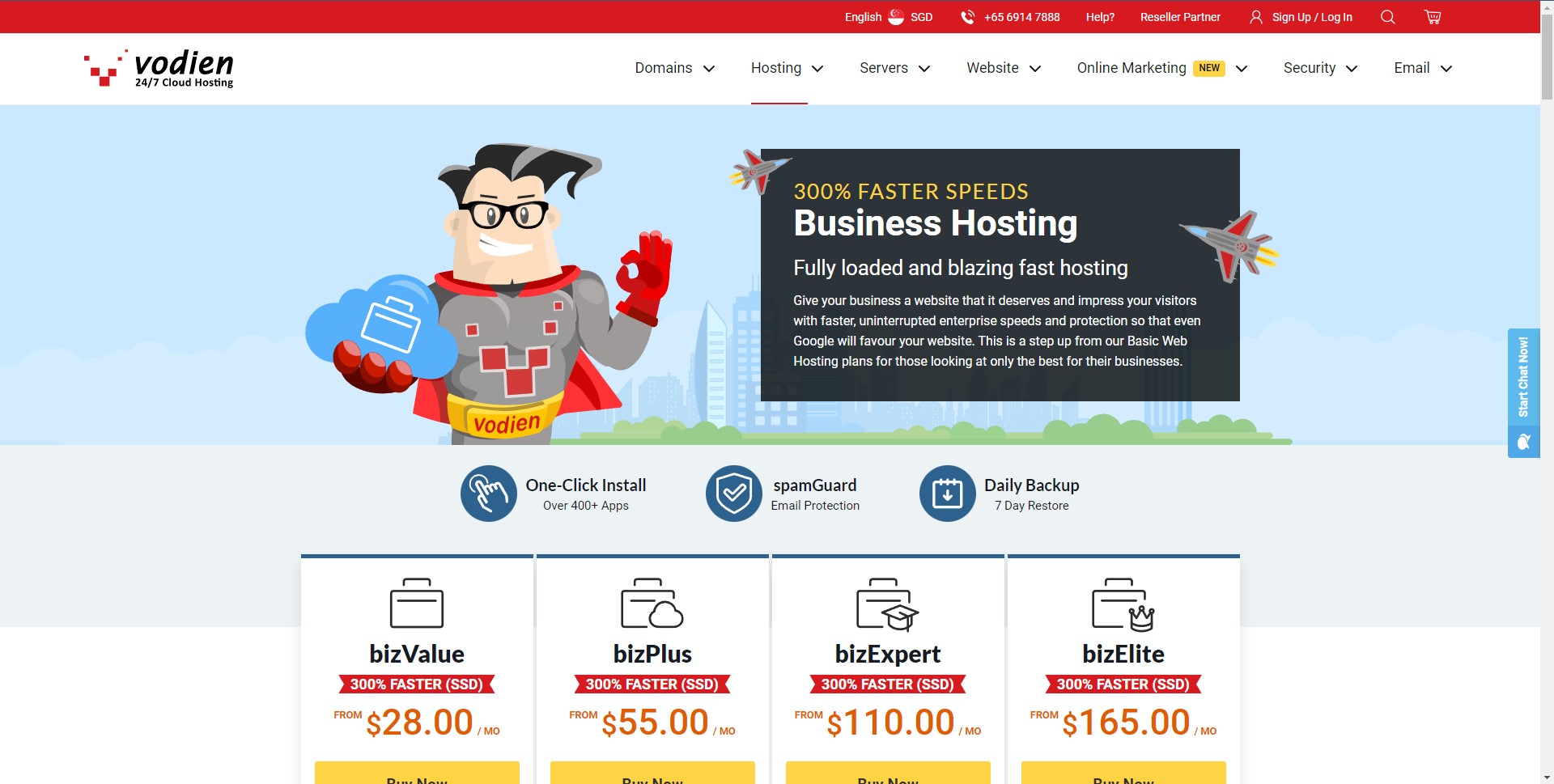Click the spamGuard shield icon
1554x784 pixels.
tap(734, 494)
